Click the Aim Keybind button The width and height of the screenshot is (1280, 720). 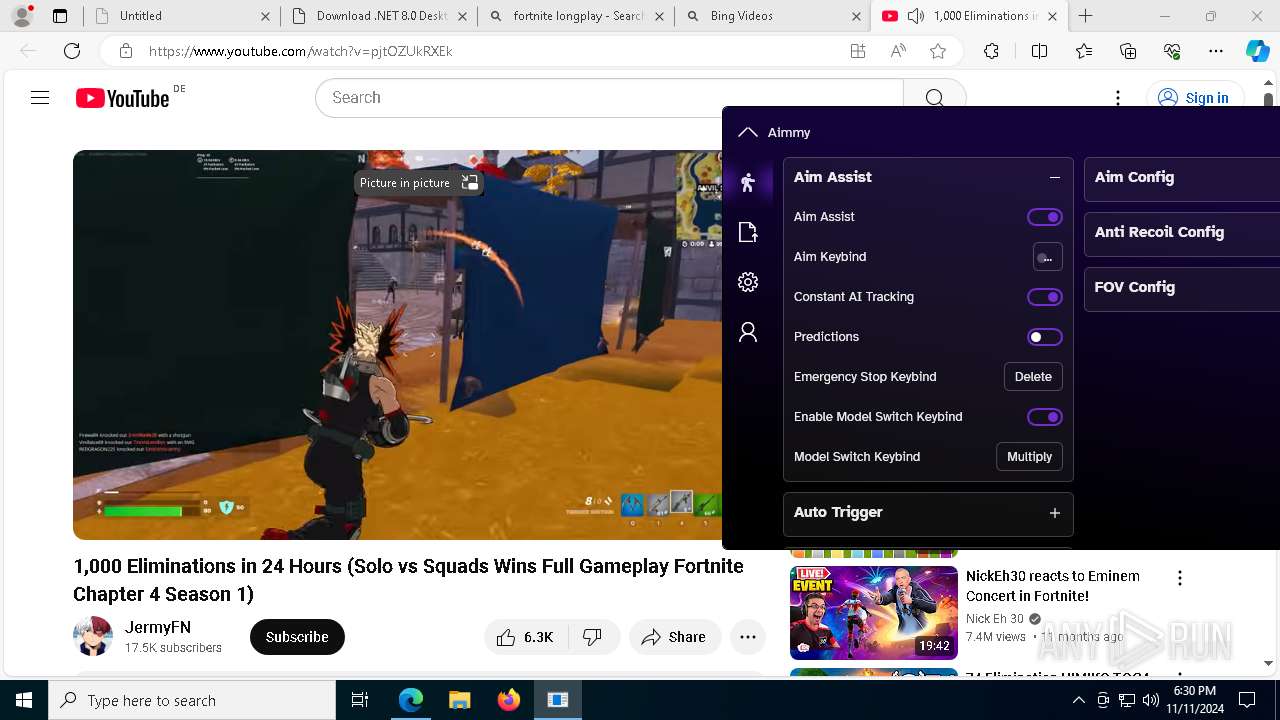[1047, 257]
